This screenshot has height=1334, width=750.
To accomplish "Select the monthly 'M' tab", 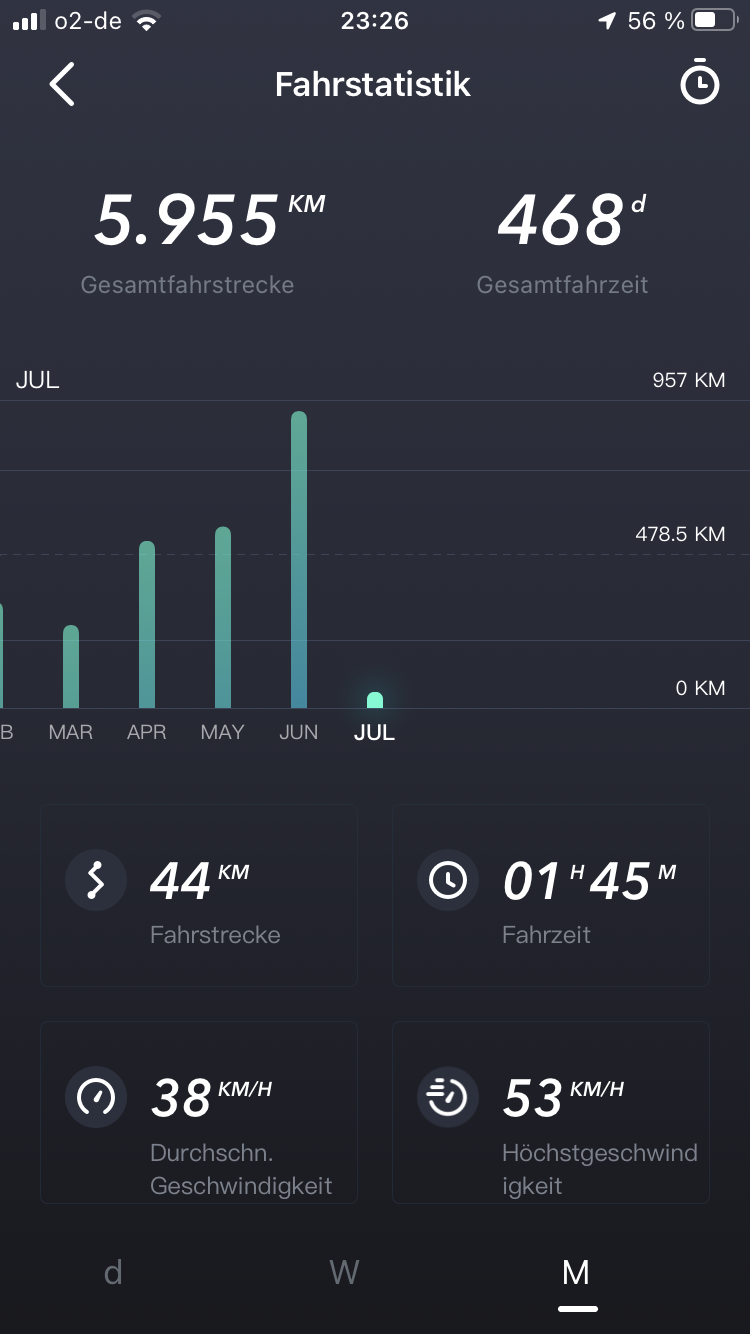I will click(576, 1272).
